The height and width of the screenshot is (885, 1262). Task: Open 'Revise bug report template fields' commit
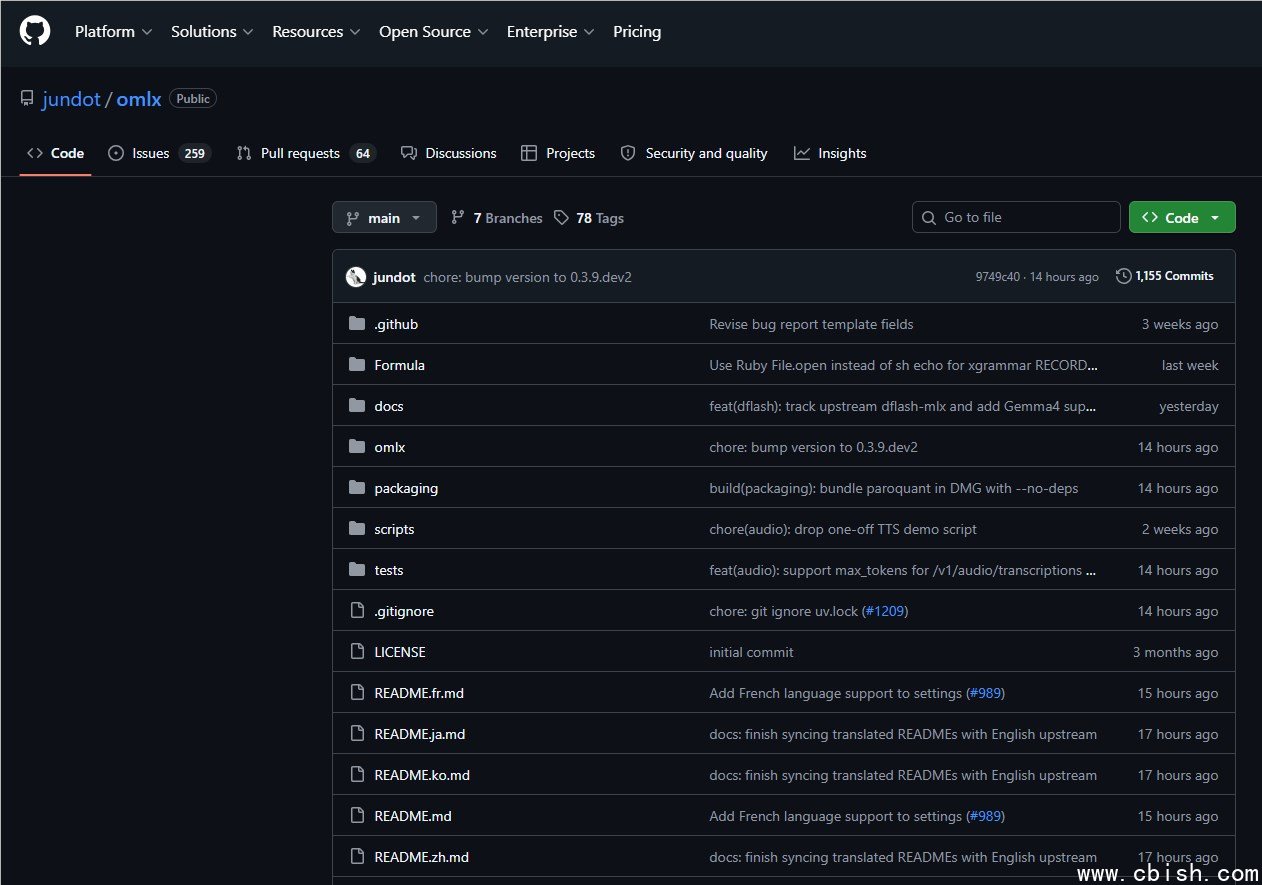point(811,324)
